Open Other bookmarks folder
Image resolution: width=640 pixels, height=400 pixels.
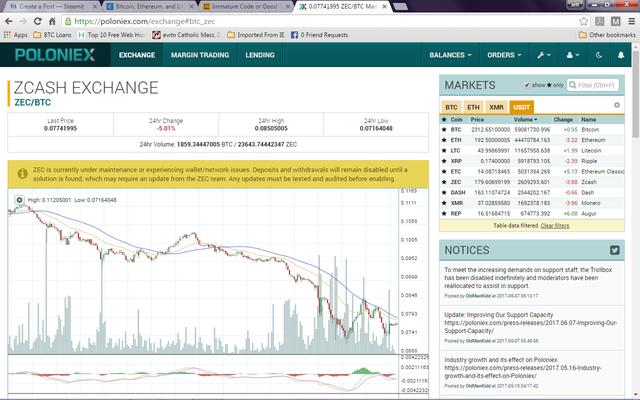607,35
